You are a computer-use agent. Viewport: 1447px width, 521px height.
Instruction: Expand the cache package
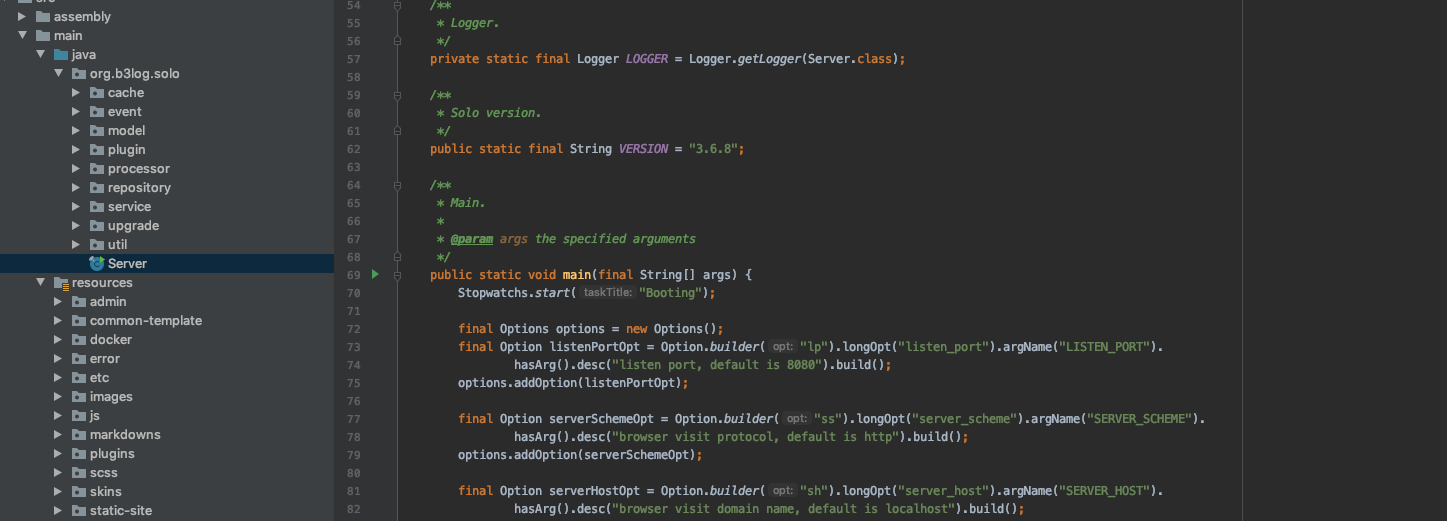tap(76, 93)
